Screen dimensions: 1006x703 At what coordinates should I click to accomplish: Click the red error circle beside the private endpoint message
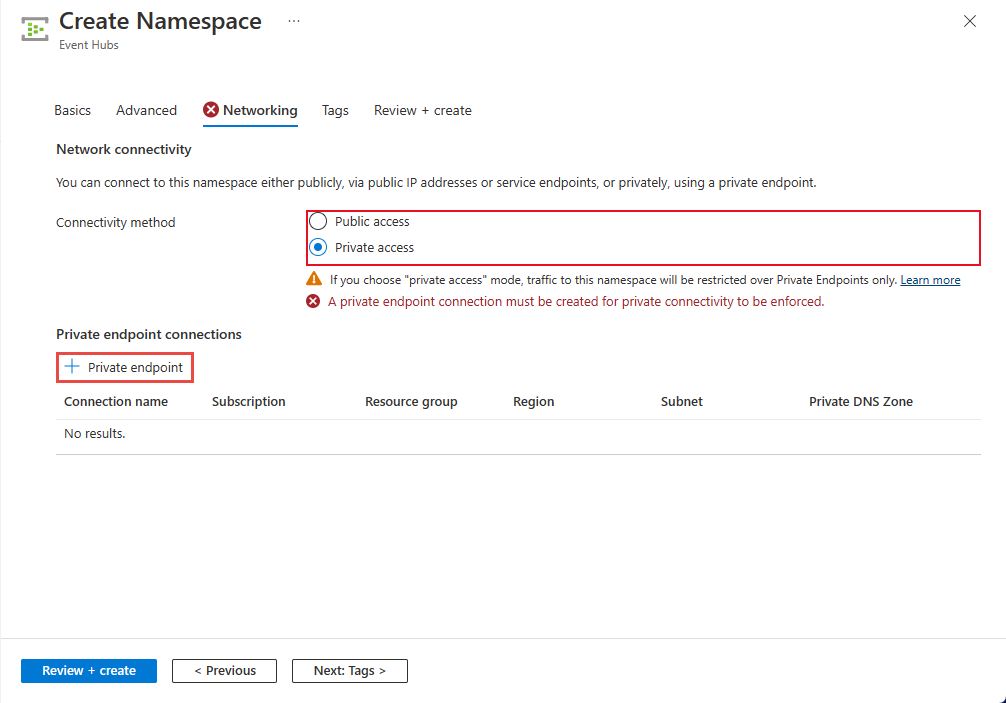(313, 301)
